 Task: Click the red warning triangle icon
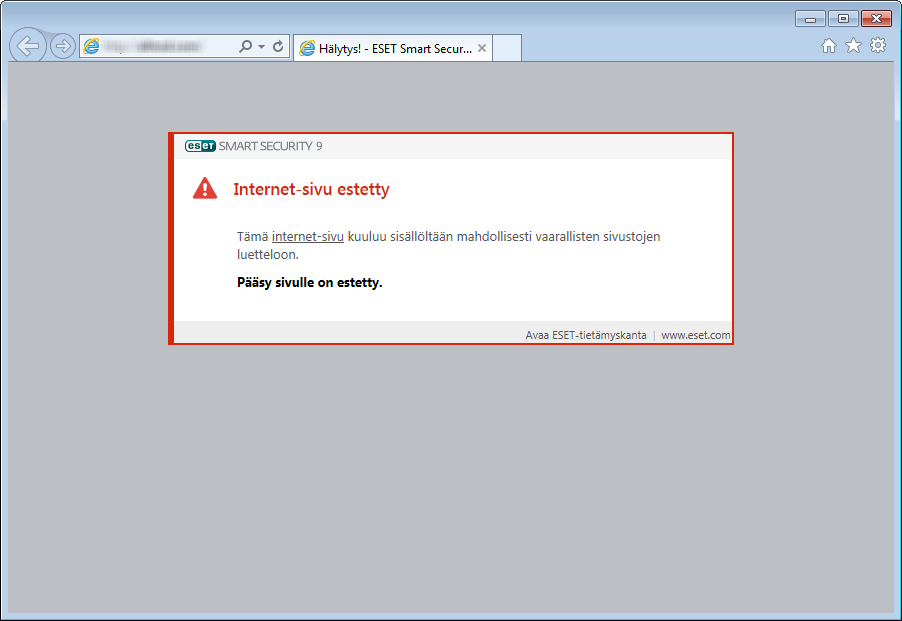[x=205, y=188]
